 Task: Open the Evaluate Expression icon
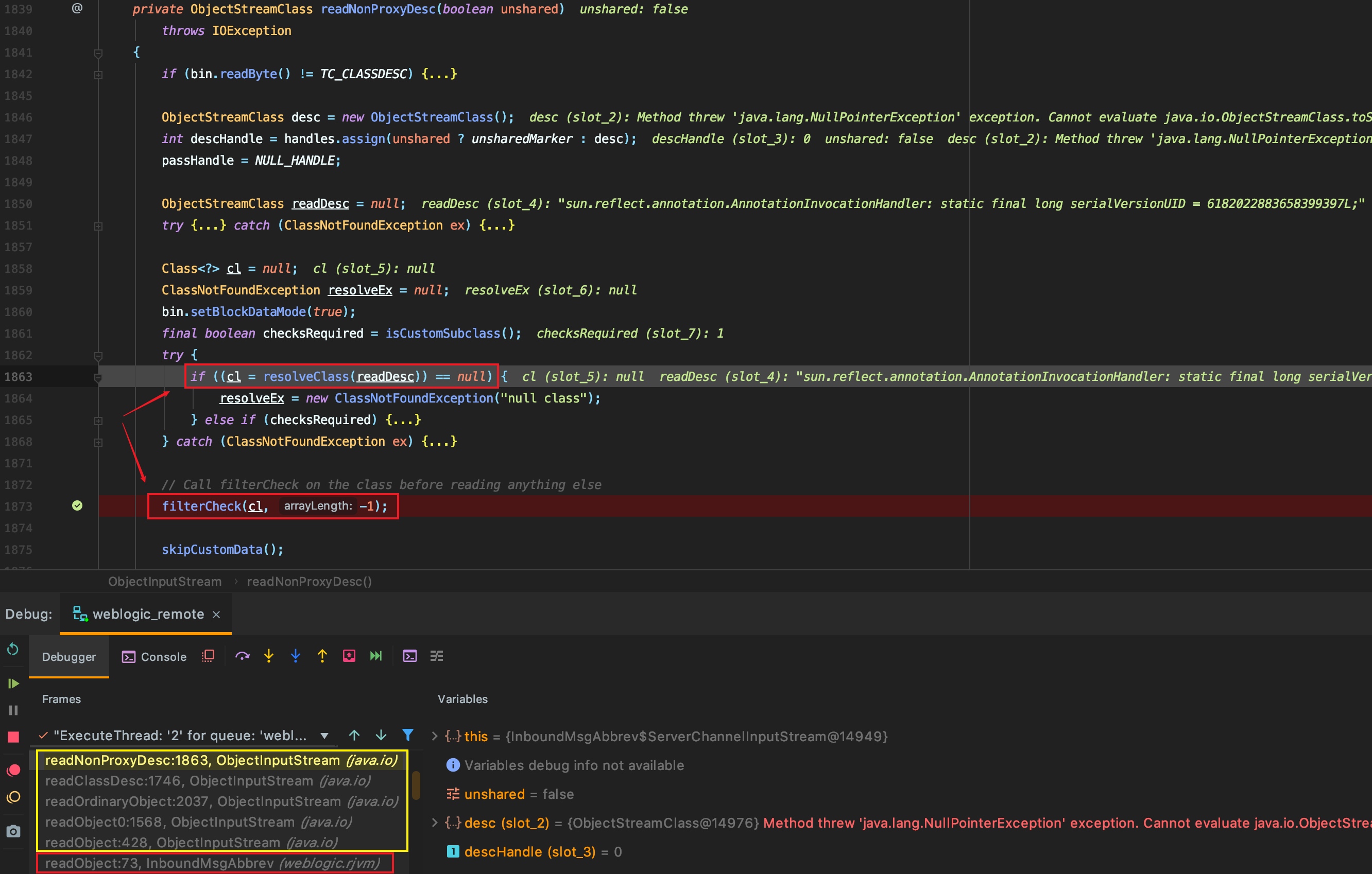pyautogui.click(x=409, y=656)
